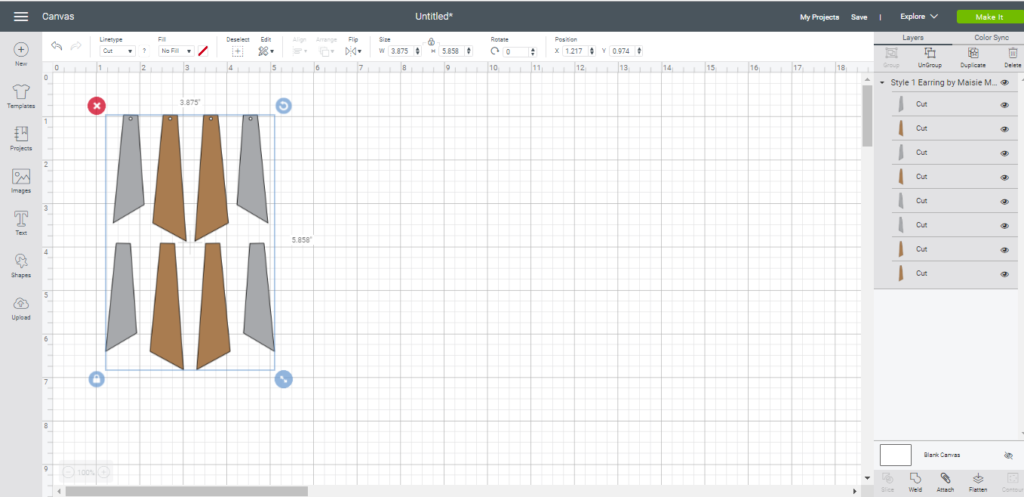Click the Upload icon in the left sidebar

tap(21, 308)
